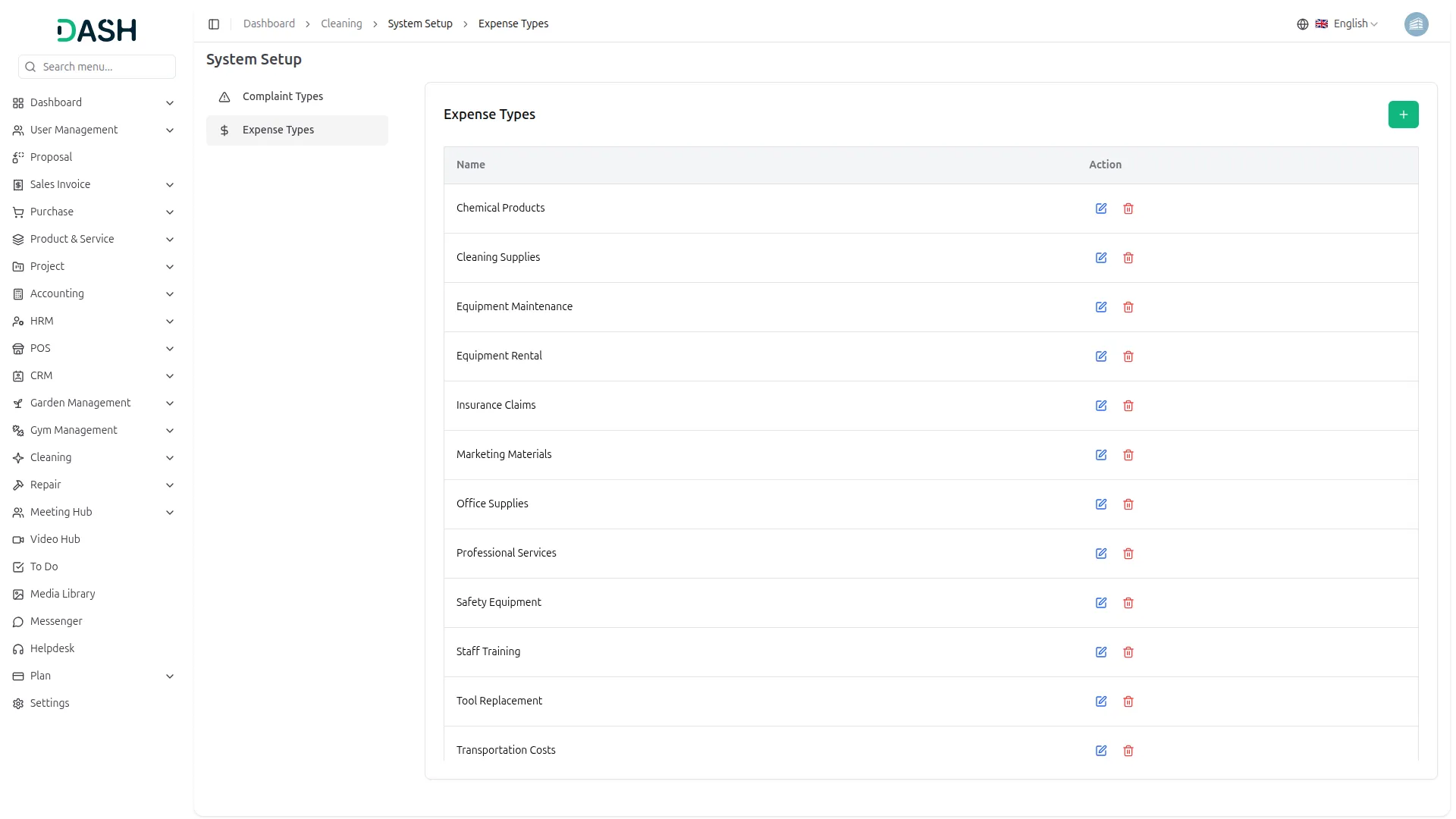Delete the Equipment Rental expense type

coord(1128,356)
